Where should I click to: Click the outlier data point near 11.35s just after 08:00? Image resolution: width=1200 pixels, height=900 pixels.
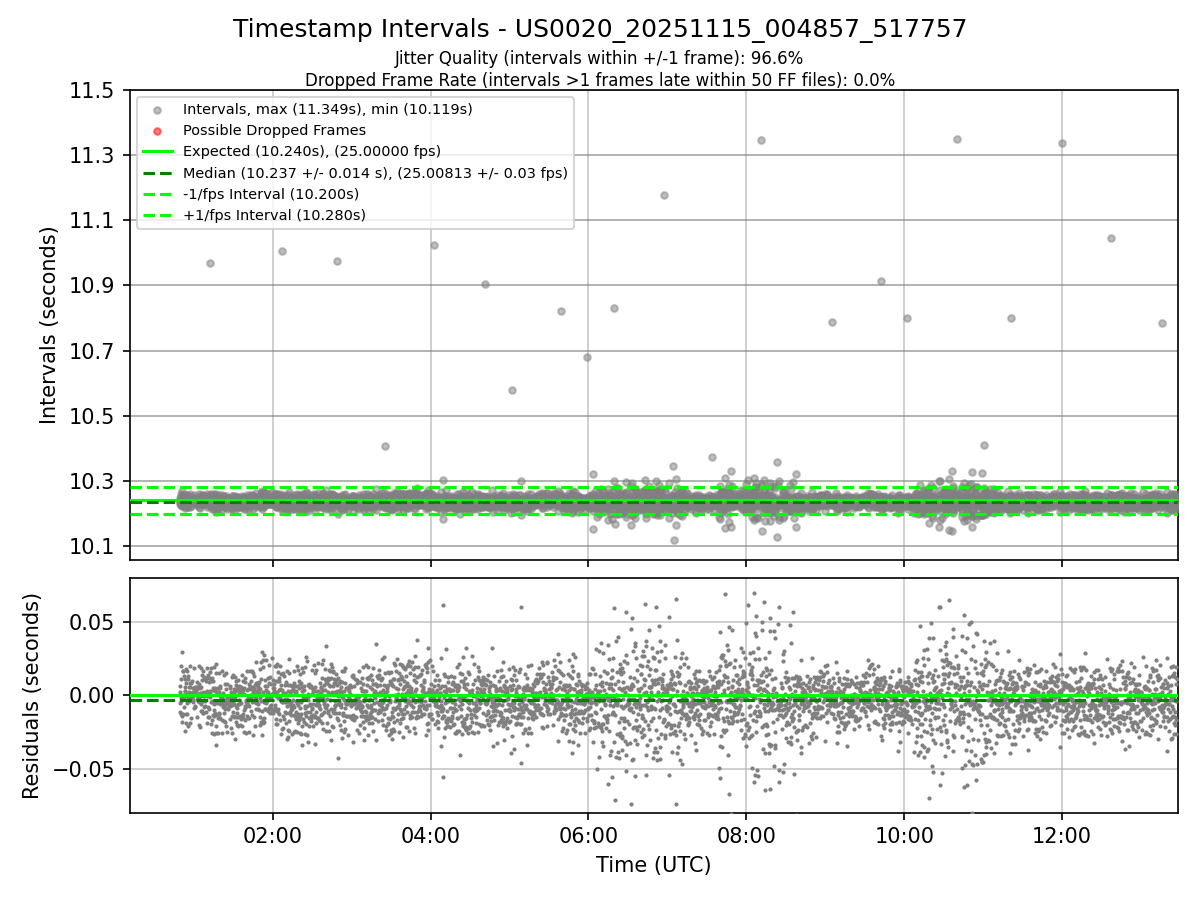(761, 140)
